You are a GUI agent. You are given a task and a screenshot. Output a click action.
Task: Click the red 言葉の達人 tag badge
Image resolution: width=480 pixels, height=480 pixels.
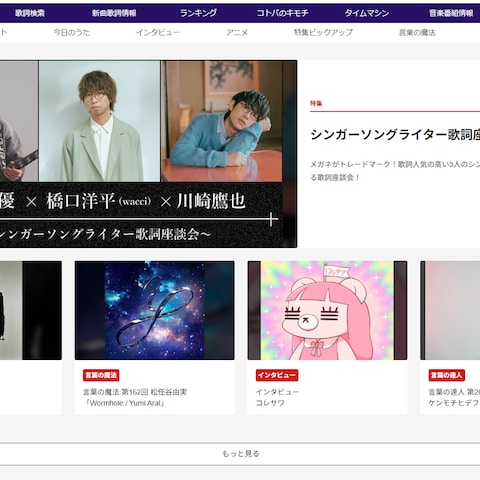(447, 375)
